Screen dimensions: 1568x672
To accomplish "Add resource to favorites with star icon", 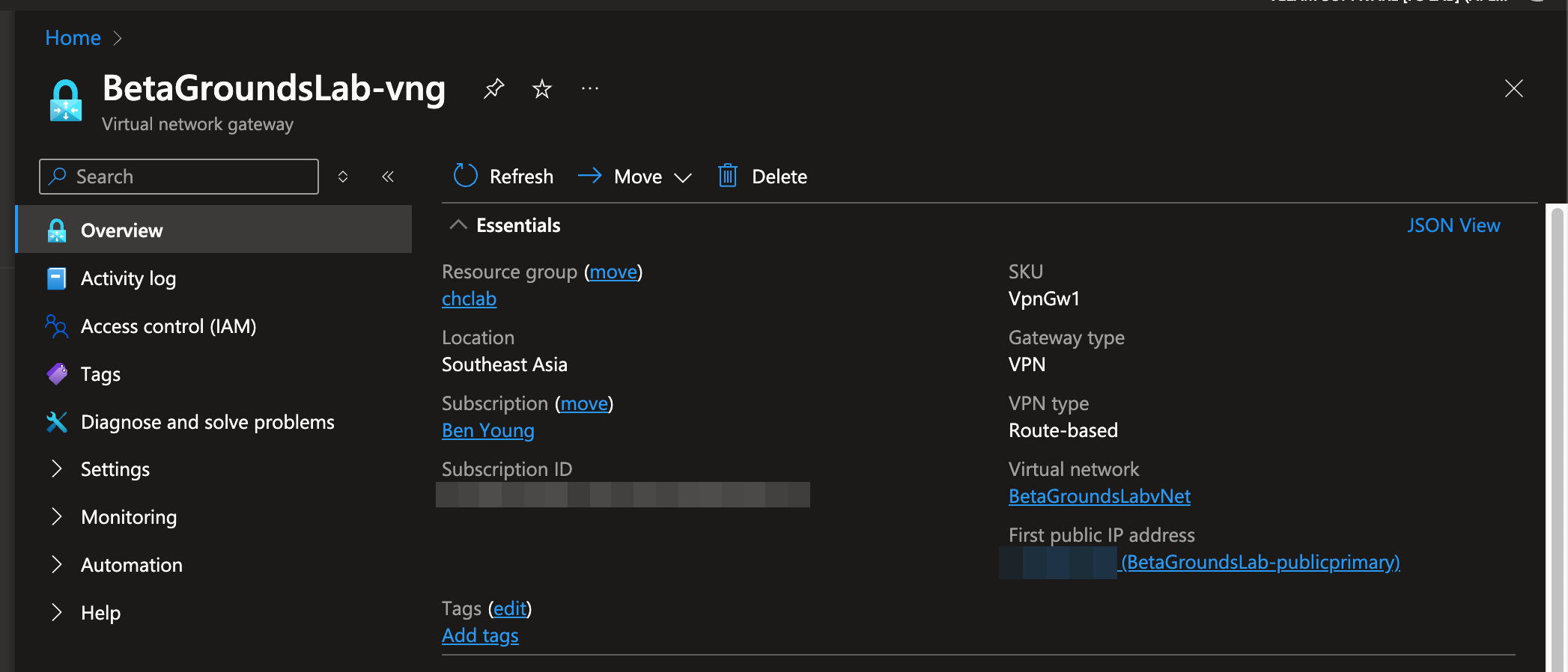I will 541,89.
